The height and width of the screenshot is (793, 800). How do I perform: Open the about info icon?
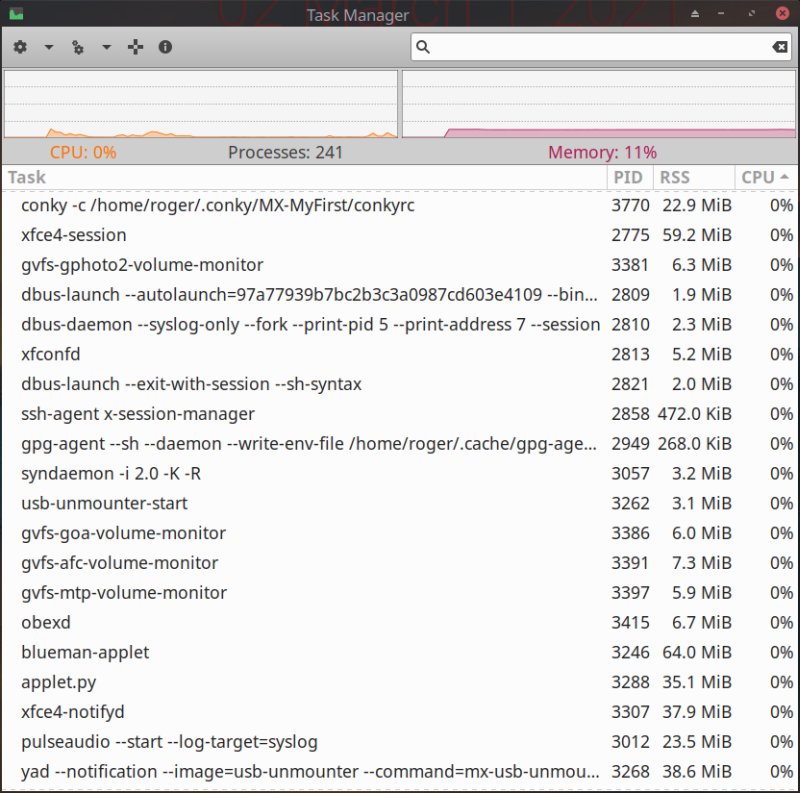click(165, 47)
